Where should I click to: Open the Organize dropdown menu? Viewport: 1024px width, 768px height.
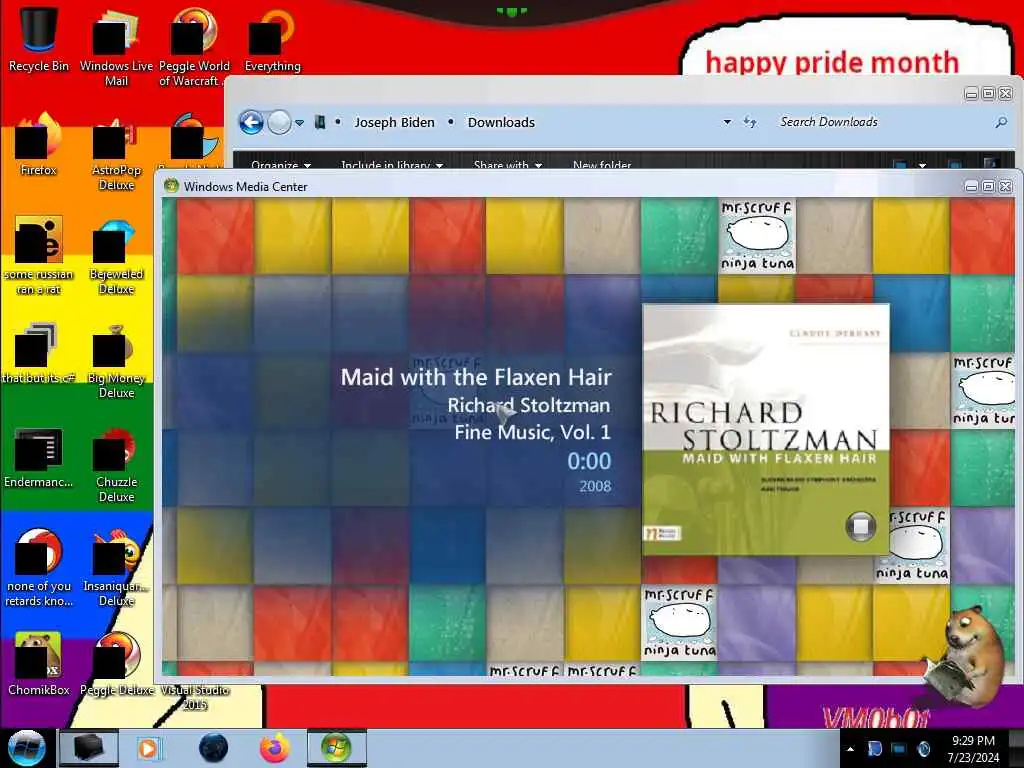(281, 165)
